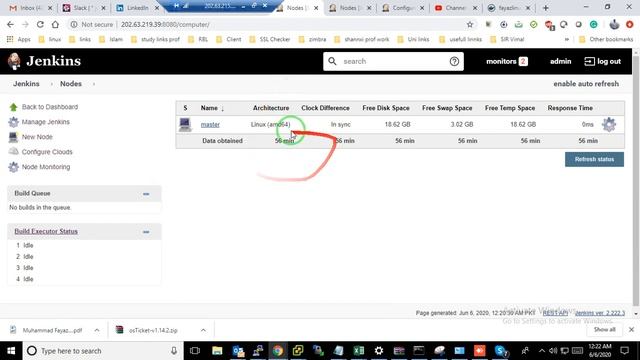This screenshot has height=360, width=640.
Task: Open File Explorer from taskbar
Action: 217,351
